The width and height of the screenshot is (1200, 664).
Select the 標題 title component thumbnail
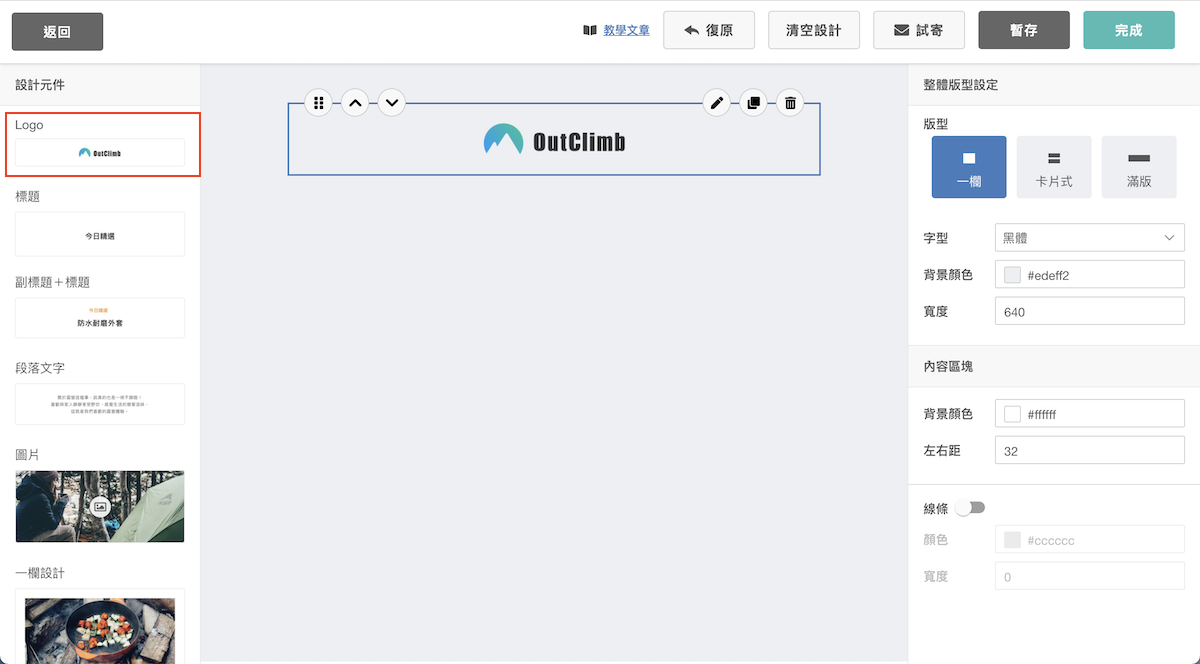[x=100, y=234]
